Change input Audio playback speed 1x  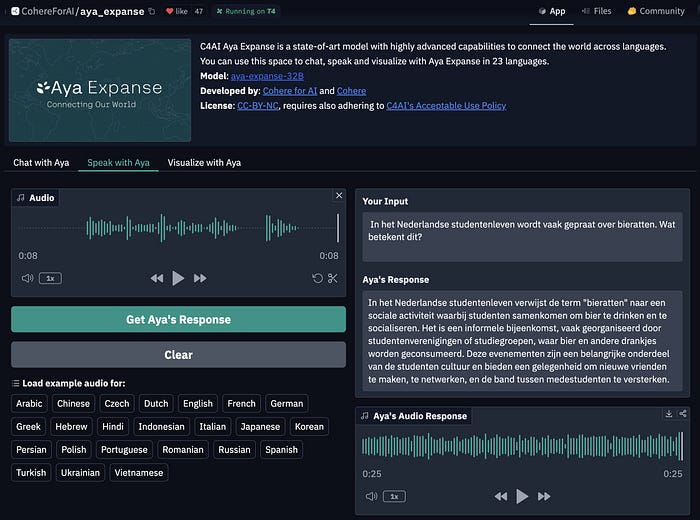click(50, 278)
